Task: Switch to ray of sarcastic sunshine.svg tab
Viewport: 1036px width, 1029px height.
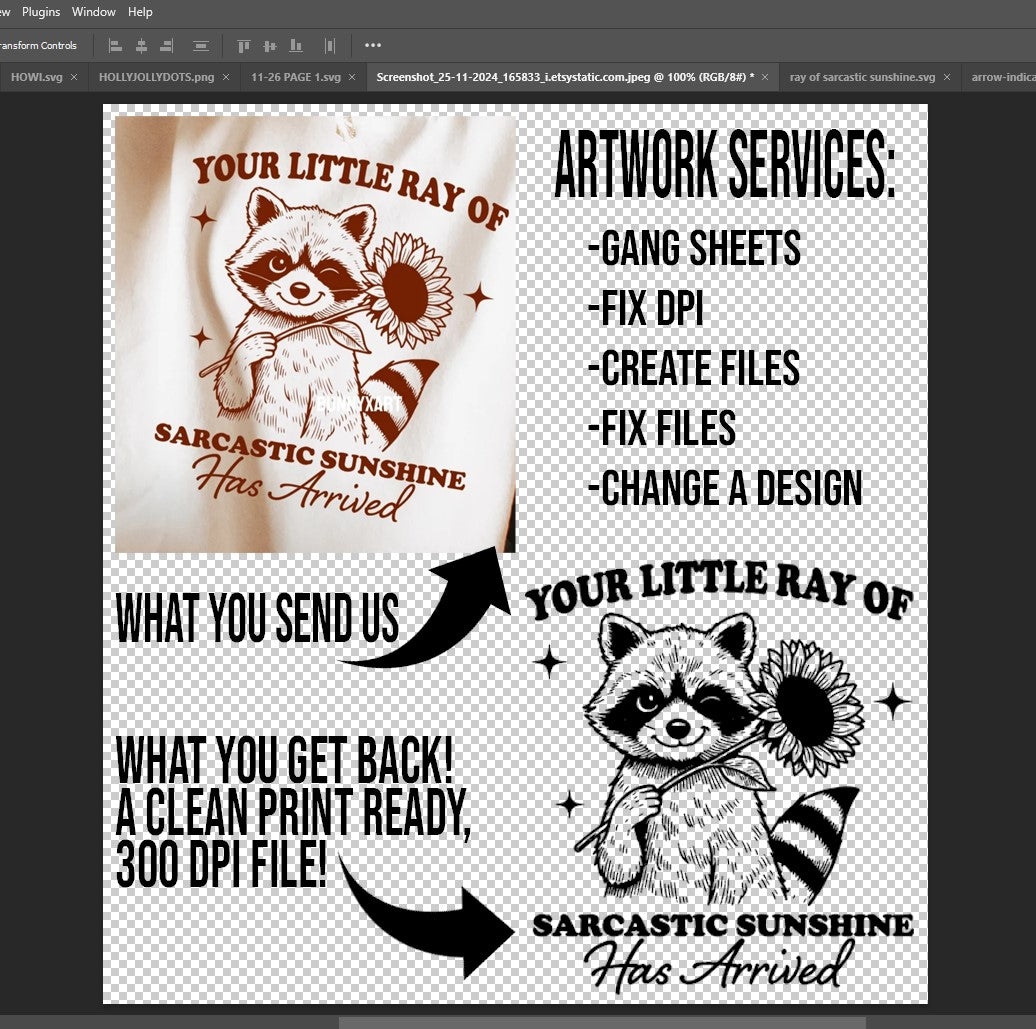Action: pyautogui.click(x=862, y=77)
